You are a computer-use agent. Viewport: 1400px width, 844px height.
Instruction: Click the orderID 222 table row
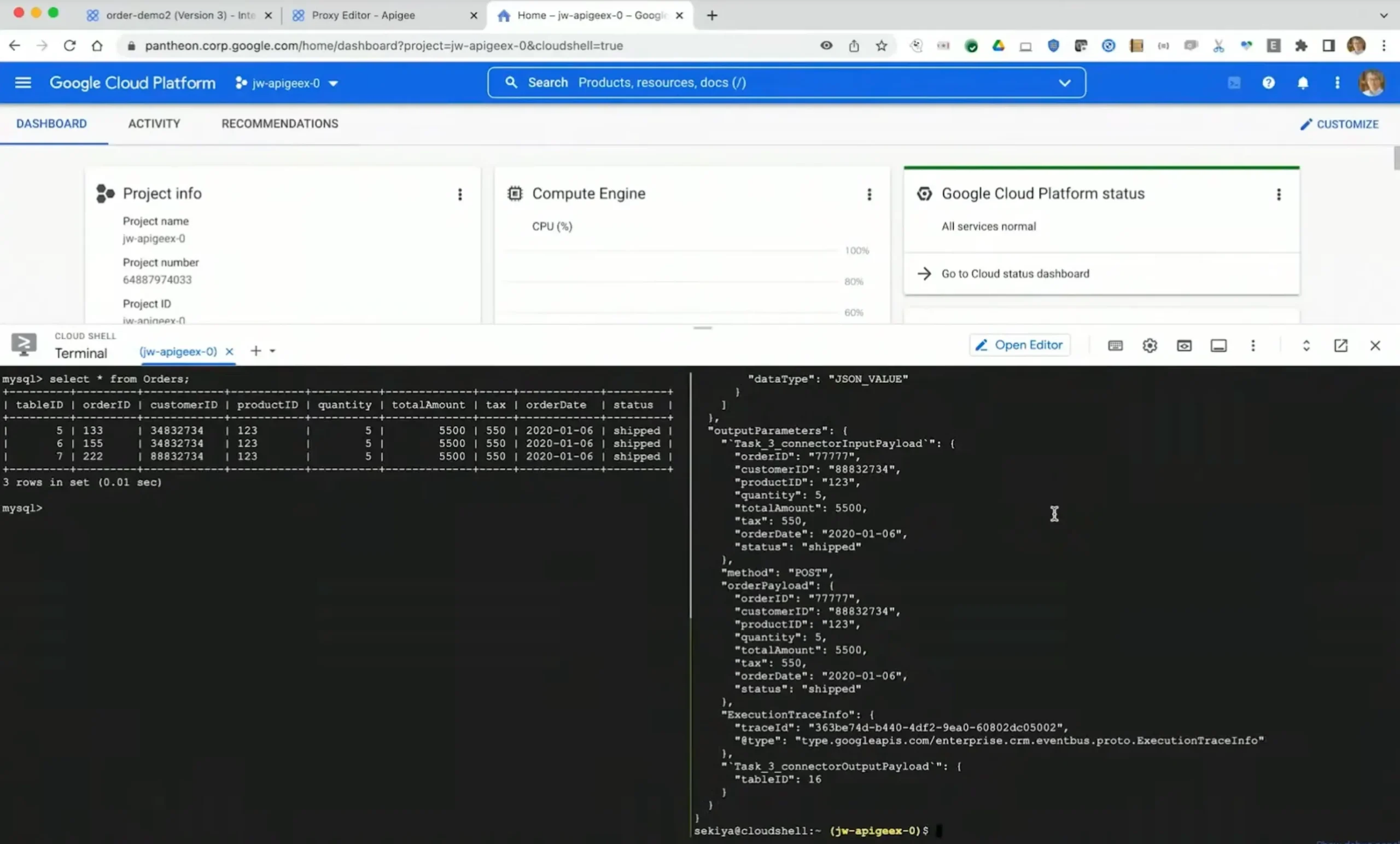[337, 456]
